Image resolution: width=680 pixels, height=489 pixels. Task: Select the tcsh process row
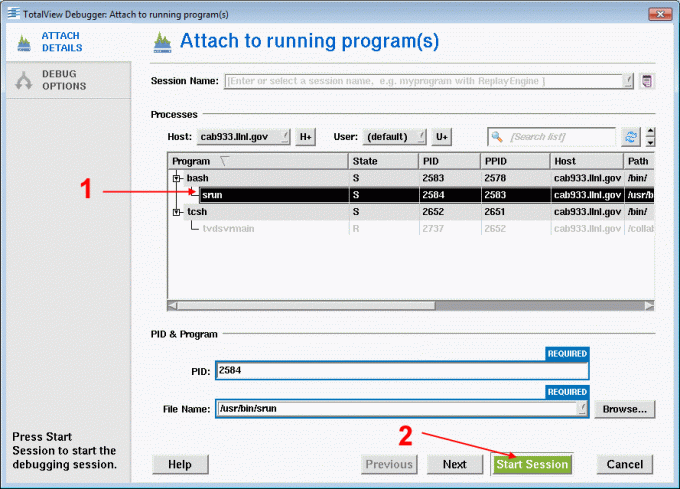pyautogui.click(x=411, y=212)
